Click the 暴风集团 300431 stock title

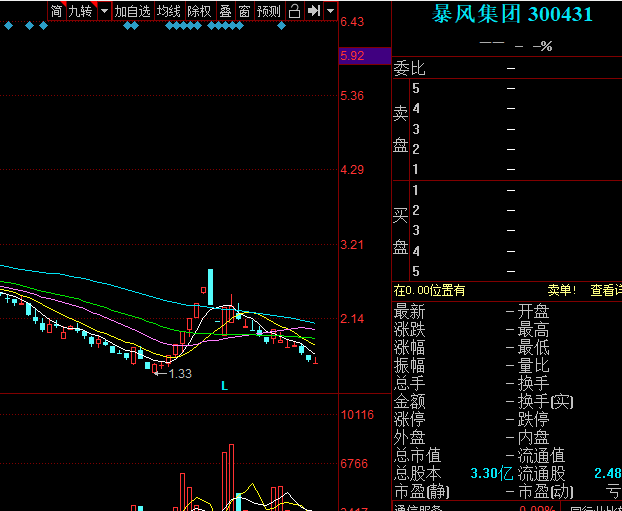(512, 14)
